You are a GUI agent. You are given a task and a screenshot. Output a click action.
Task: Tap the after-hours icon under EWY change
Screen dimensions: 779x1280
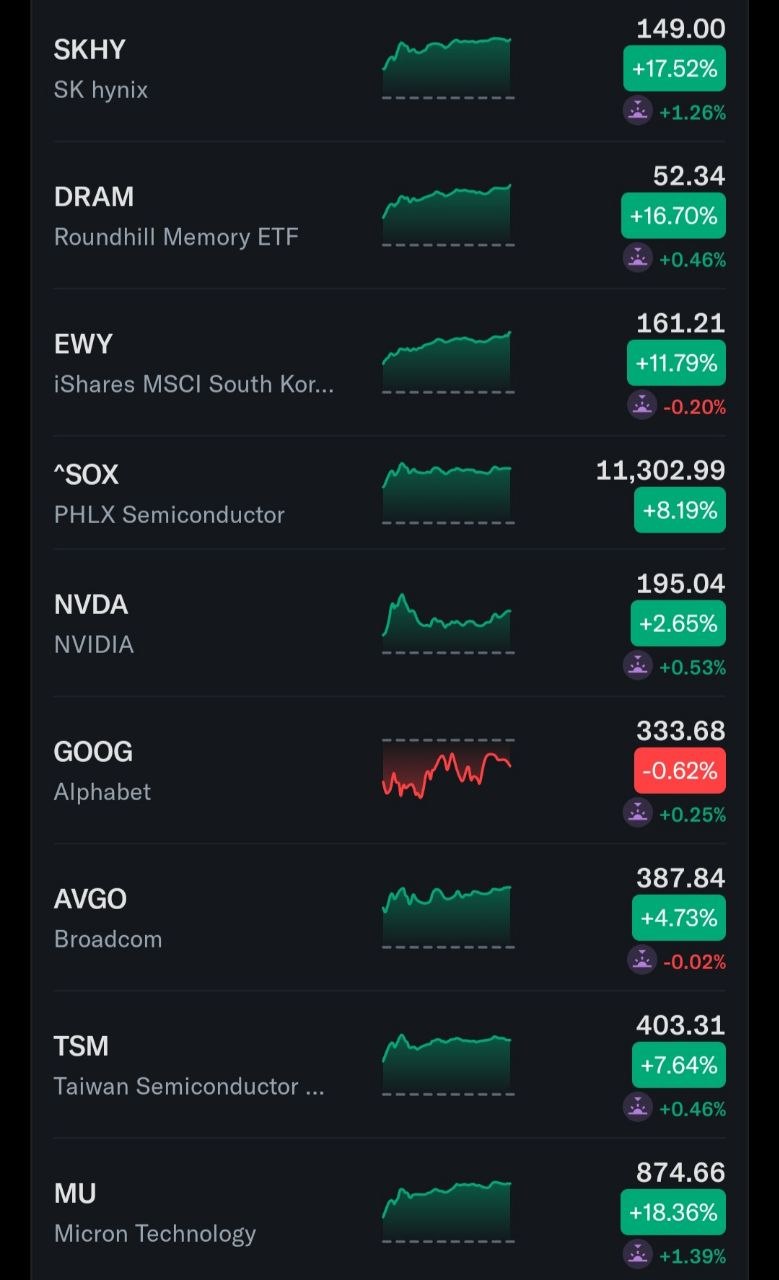[x=641, y=406]
